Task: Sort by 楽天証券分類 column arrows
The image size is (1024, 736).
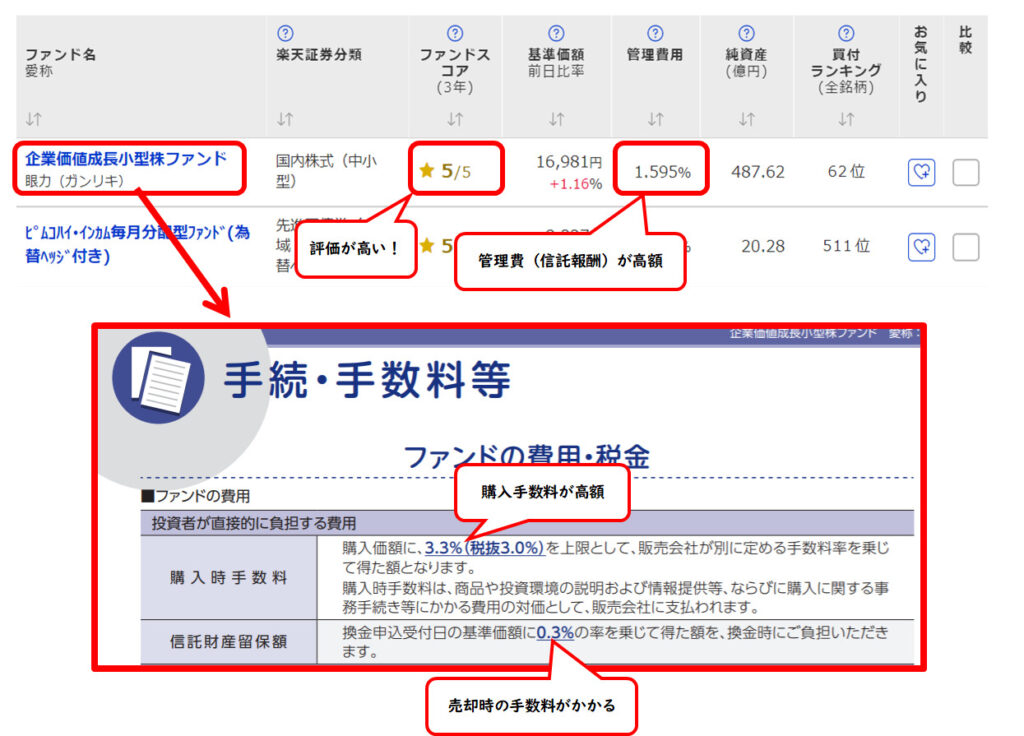Action: (285, 120)
